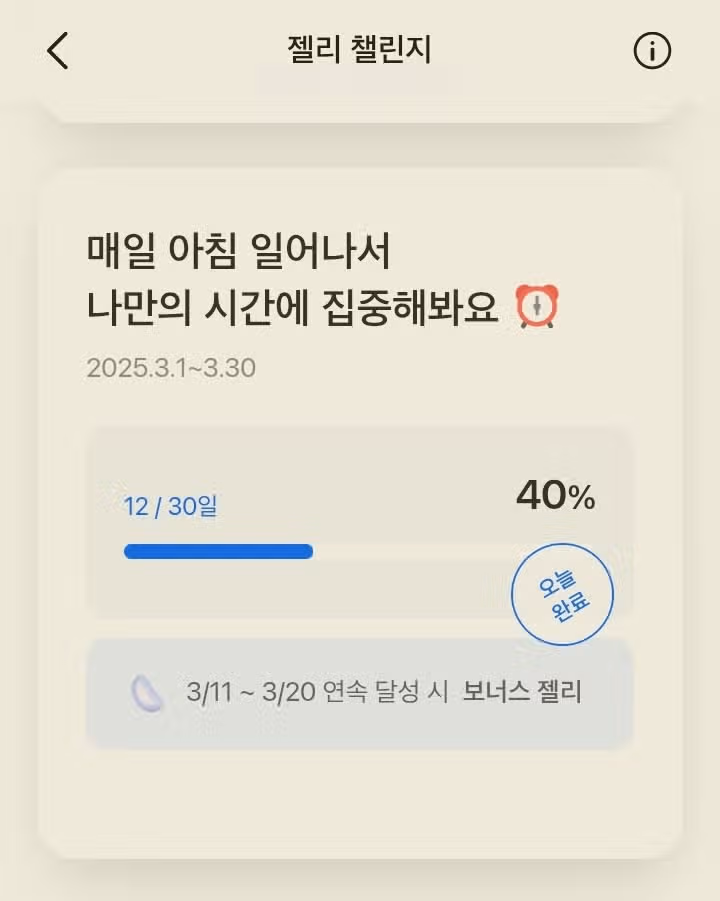Screen dimensions: 720x901
Task: Tap the 보너스 젤리 label
Action: pyautogui.click(x=522, y=691)
